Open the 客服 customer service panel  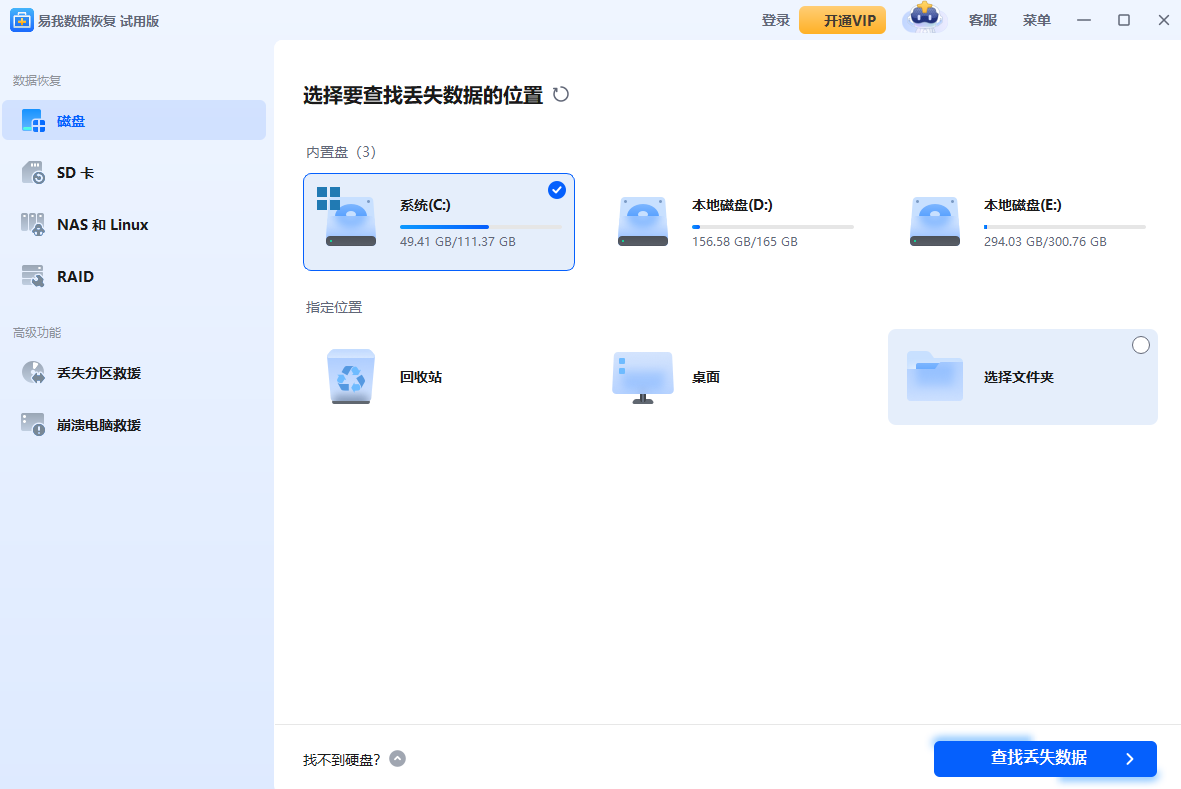[x=982, y=19]
